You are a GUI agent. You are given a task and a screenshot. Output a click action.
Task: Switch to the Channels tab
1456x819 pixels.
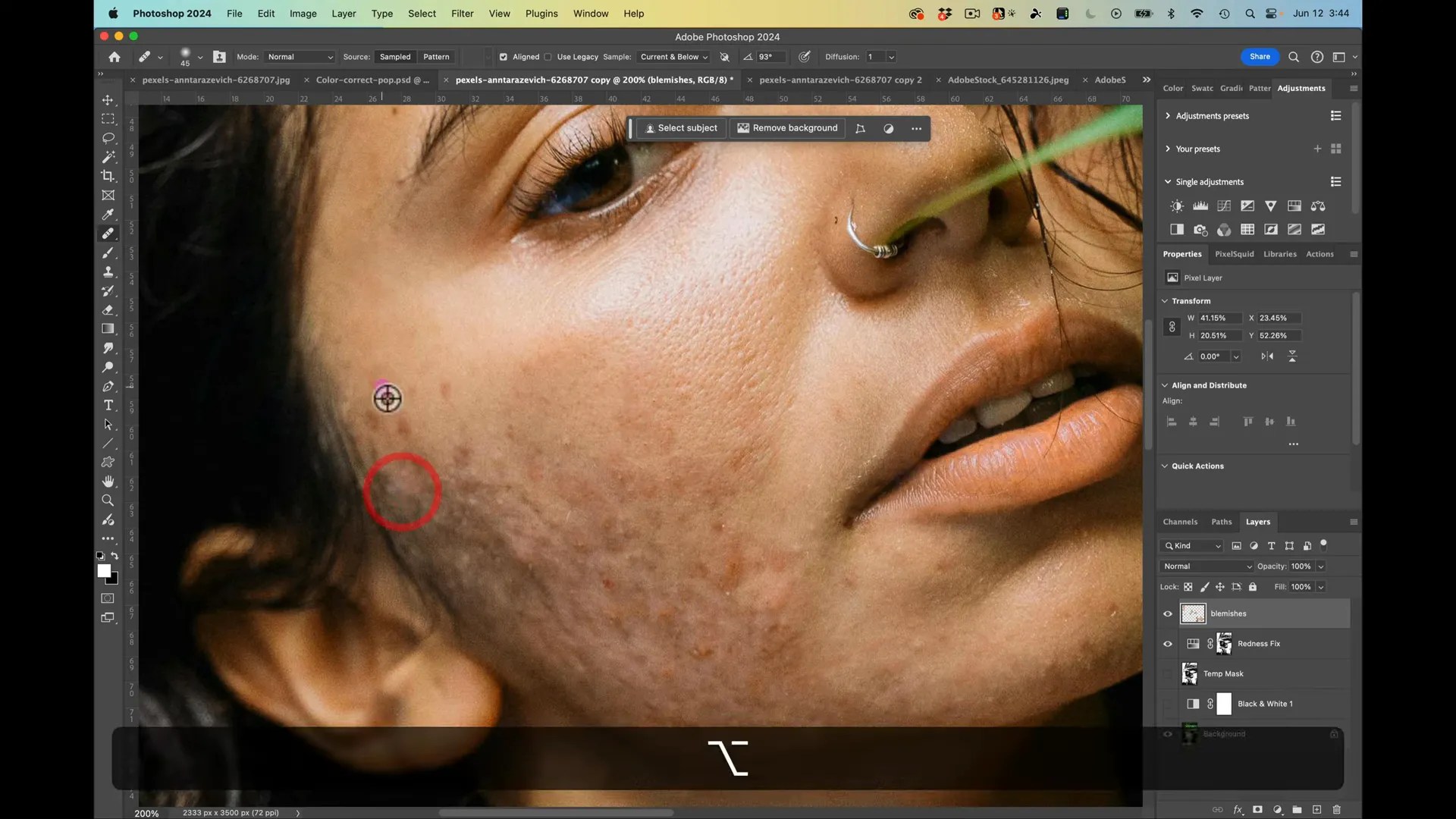click(1181, 522)
